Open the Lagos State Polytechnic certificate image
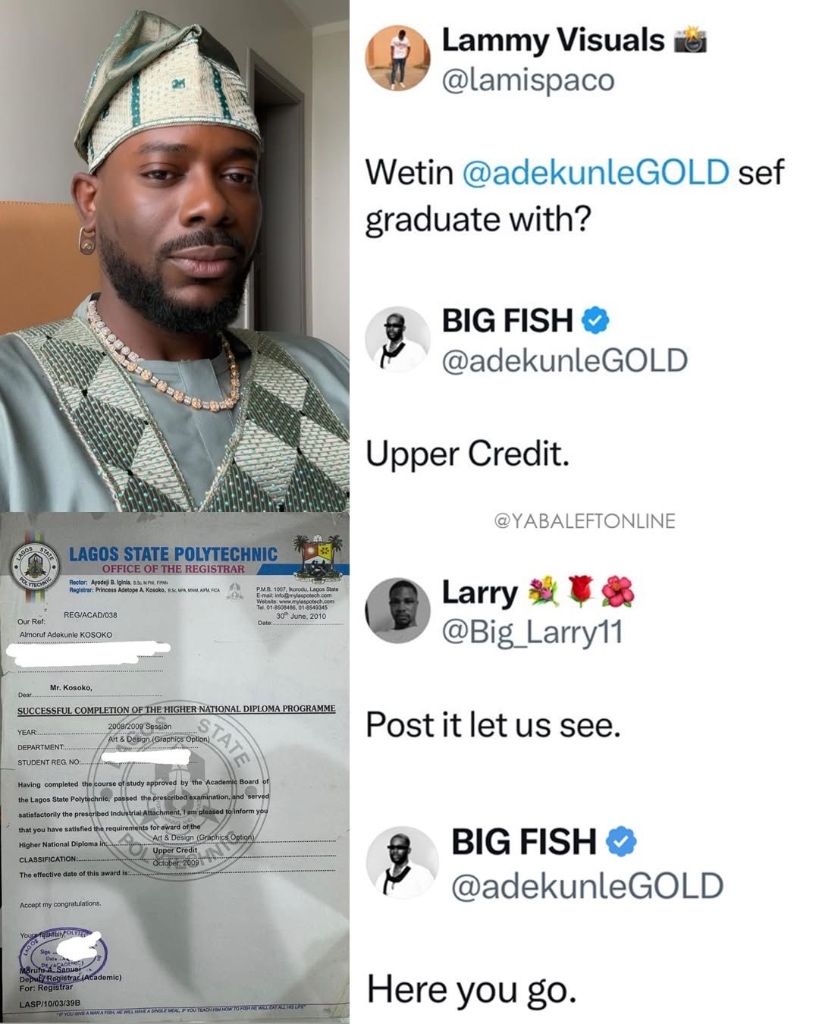The height and width of the screenshot is (1024, 819). [x=174, y=767]
